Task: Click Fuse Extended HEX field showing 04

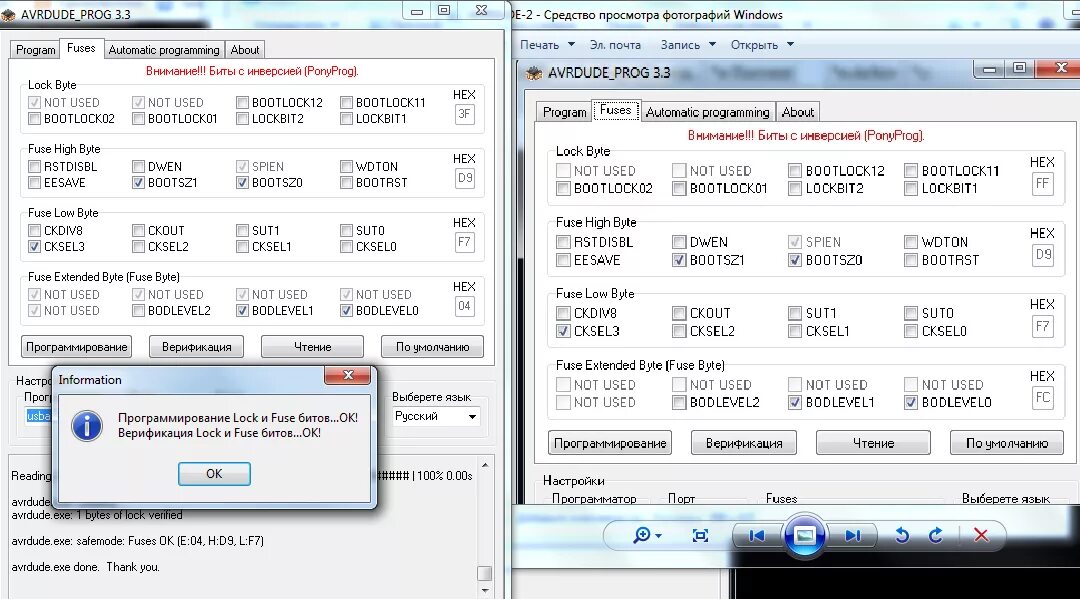Action: click(x=464, y=306)
